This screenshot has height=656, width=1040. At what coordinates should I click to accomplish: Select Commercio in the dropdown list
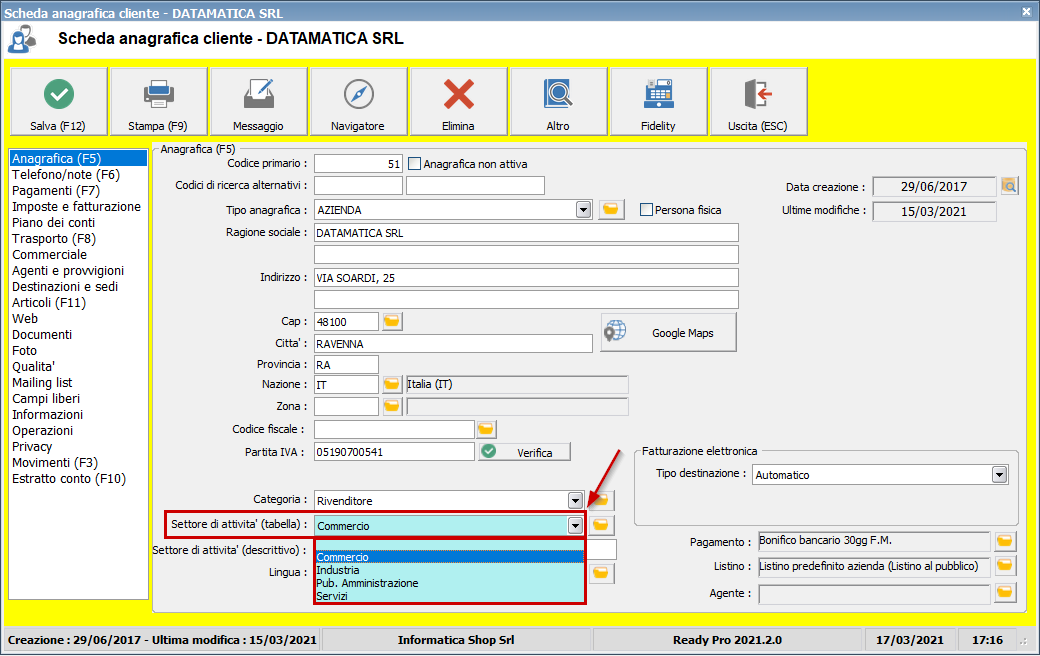coord(450,557)
